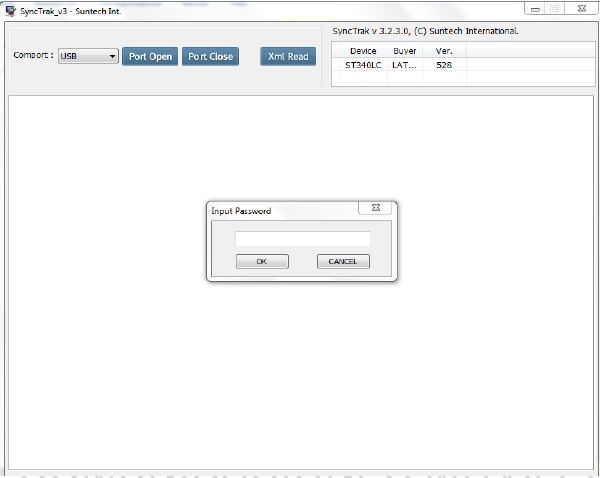Maximize the SyncTrak window
This screenshot has height=478, width=600.
tap(553, 8)
